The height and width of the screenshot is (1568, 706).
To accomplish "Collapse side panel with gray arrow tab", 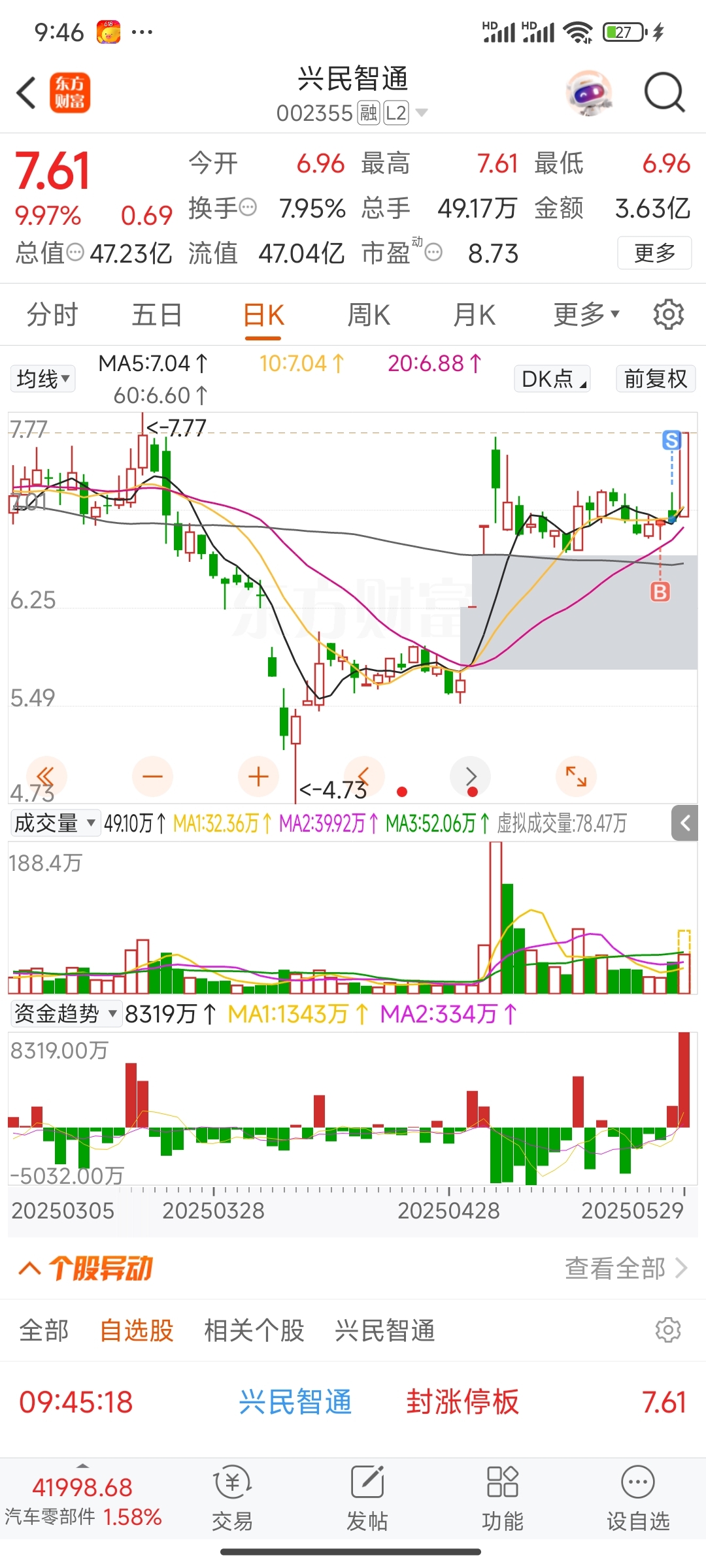I will 684,823.
